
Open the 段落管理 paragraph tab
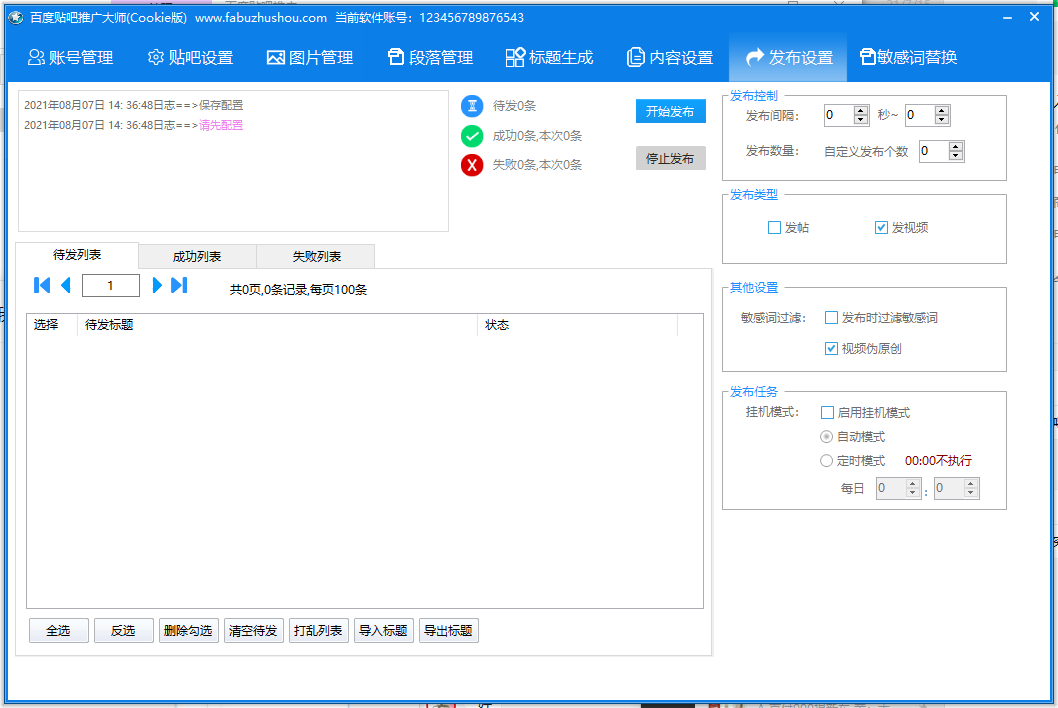[430, 57]
